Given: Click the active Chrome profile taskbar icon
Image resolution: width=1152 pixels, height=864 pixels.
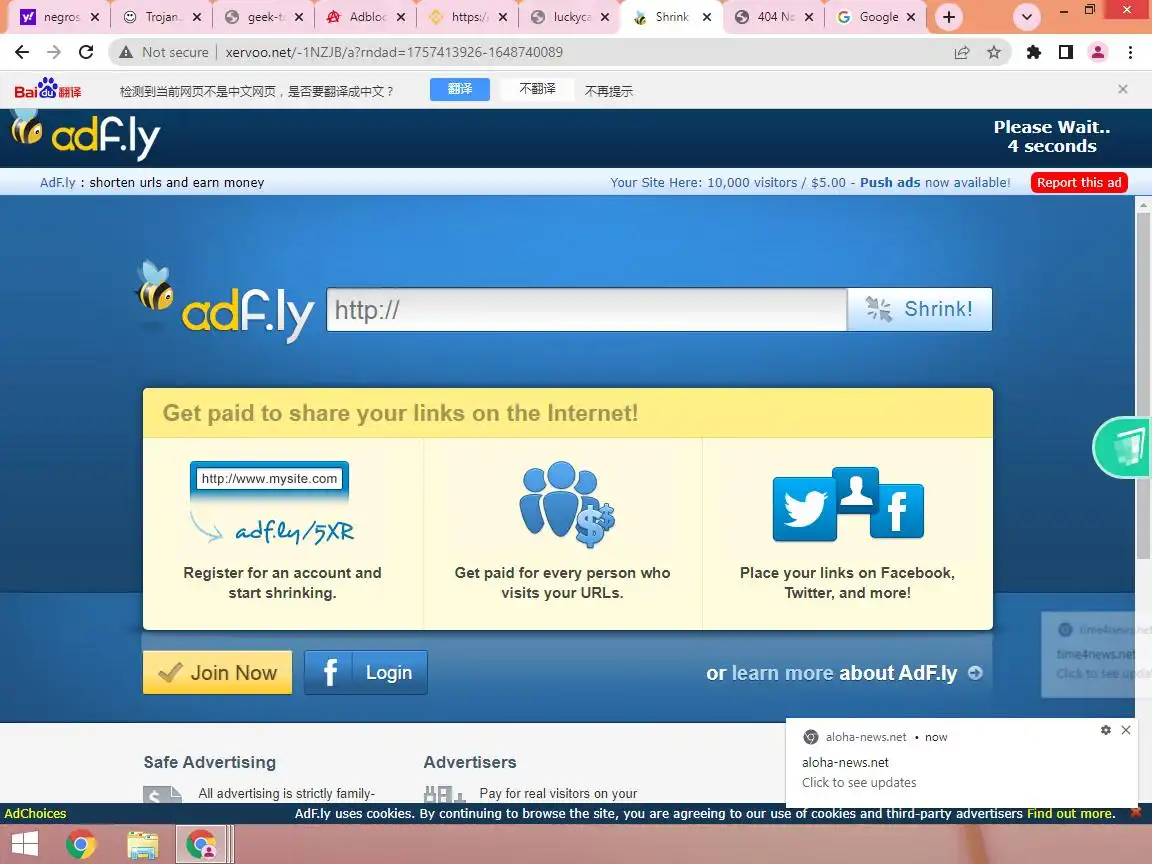Looking at the screenshot, I should click(x=201, y=843).
